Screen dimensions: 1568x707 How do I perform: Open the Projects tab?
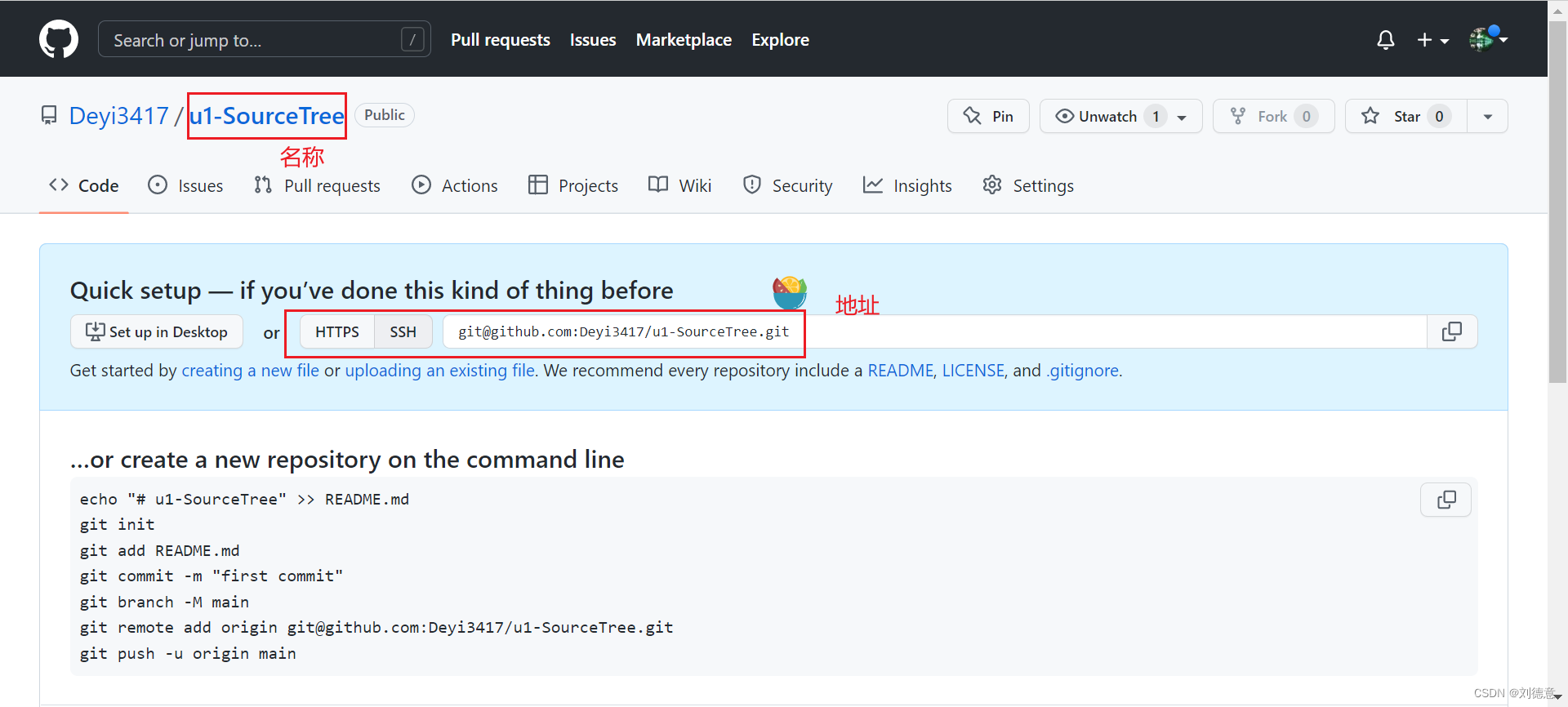573,185
